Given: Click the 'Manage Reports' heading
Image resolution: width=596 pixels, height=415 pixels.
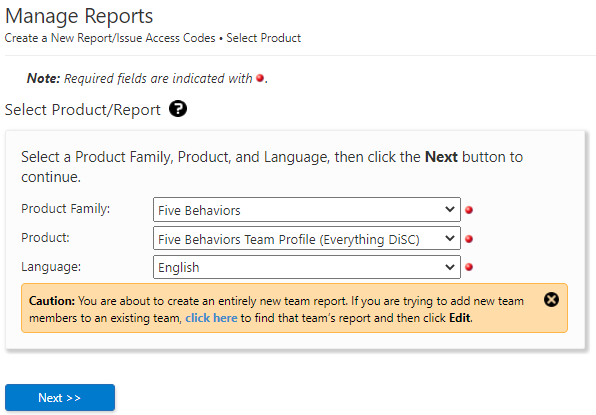Looking at the screenshot, I should [79, 16].
